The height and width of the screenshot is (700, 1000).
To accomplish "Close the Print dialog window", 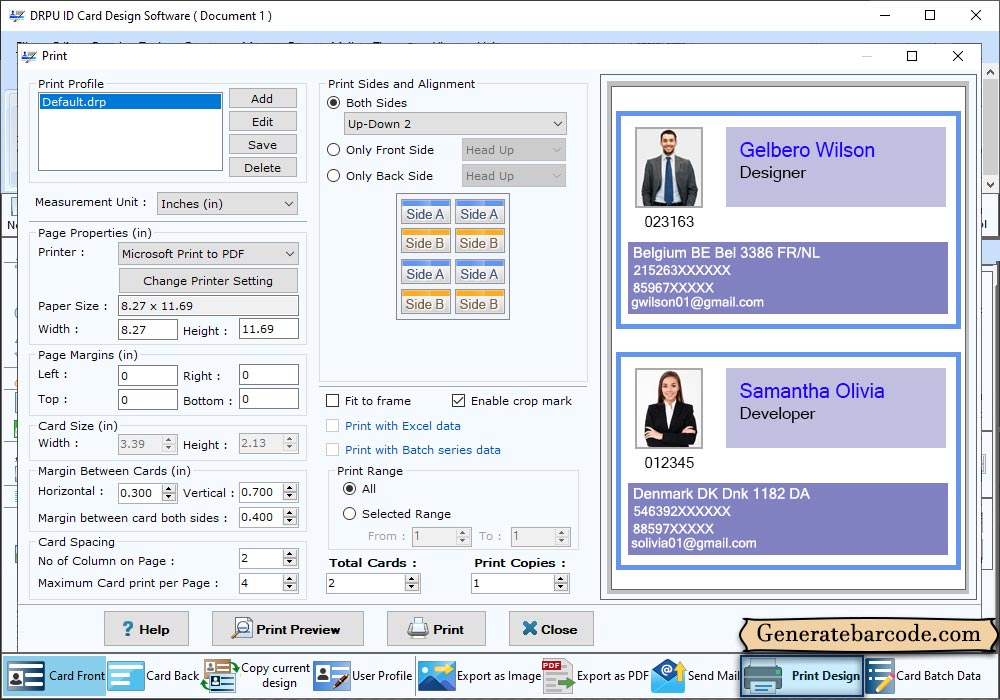I will point(957,56).
